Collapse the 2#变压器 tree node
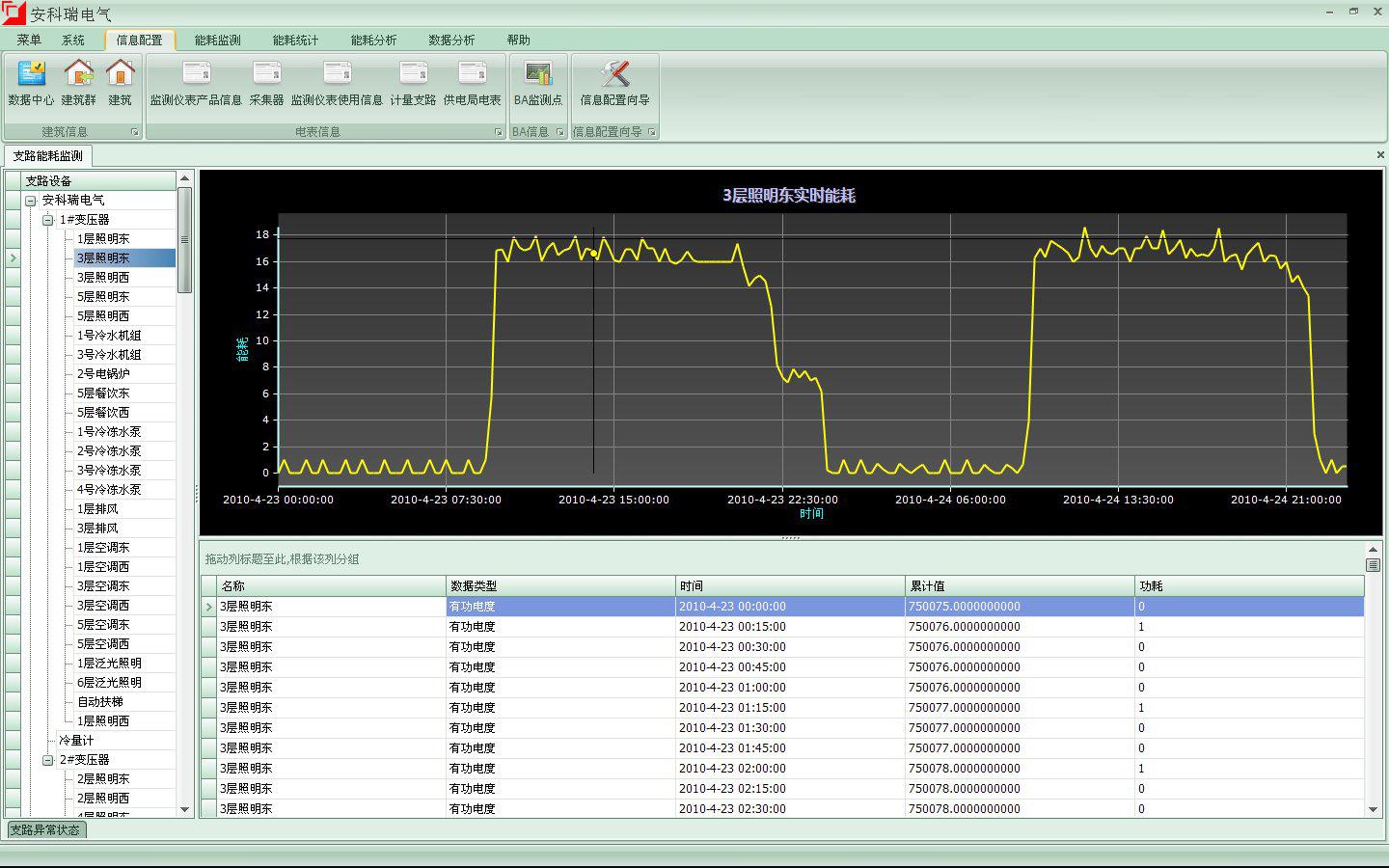The height and width of the screenshot is (868, 1389). pyautogui.click(x=48, y=760)
